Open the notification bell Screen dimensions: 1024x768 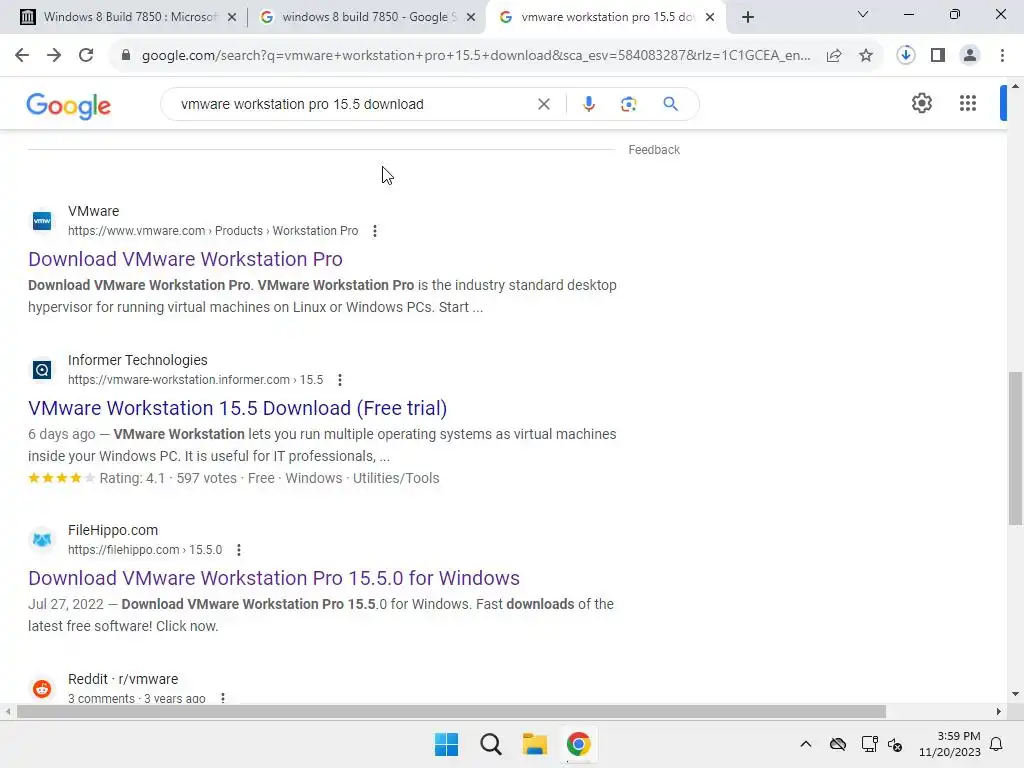(x=997, y=744)
